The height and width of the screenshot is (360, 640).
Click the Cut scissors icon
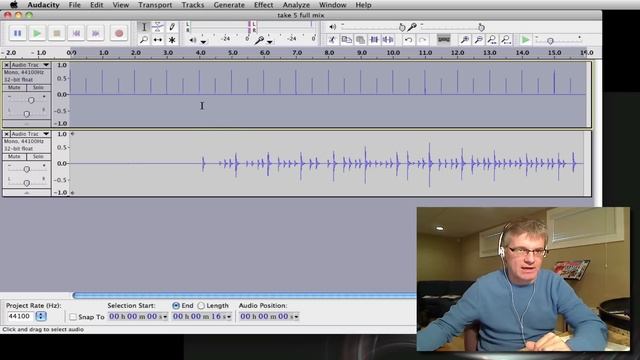pyautogui.click(x=332, y=40)
